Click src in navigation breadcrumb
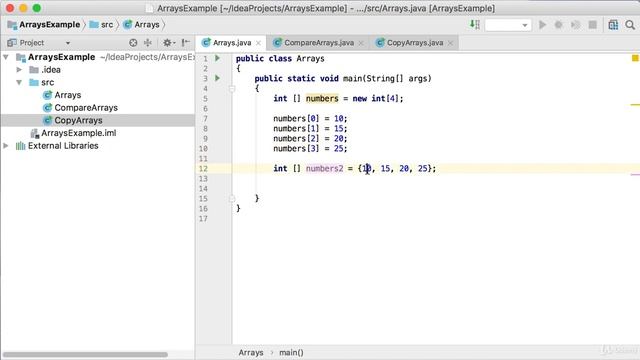 [x=102, y=25]
